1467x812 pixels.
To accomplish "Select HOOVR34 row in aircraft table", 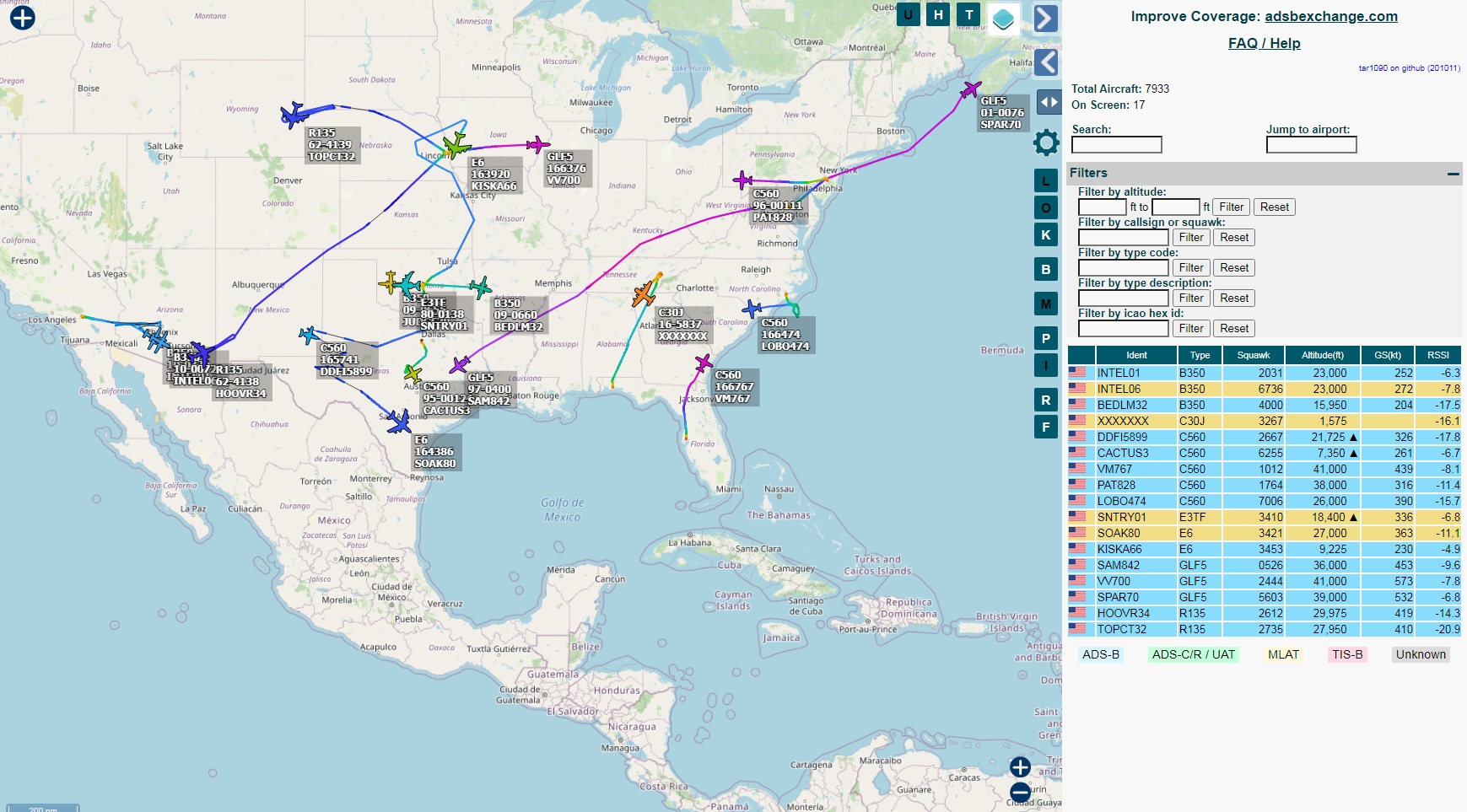I will pyautogui.click(x=1264, y=613).
